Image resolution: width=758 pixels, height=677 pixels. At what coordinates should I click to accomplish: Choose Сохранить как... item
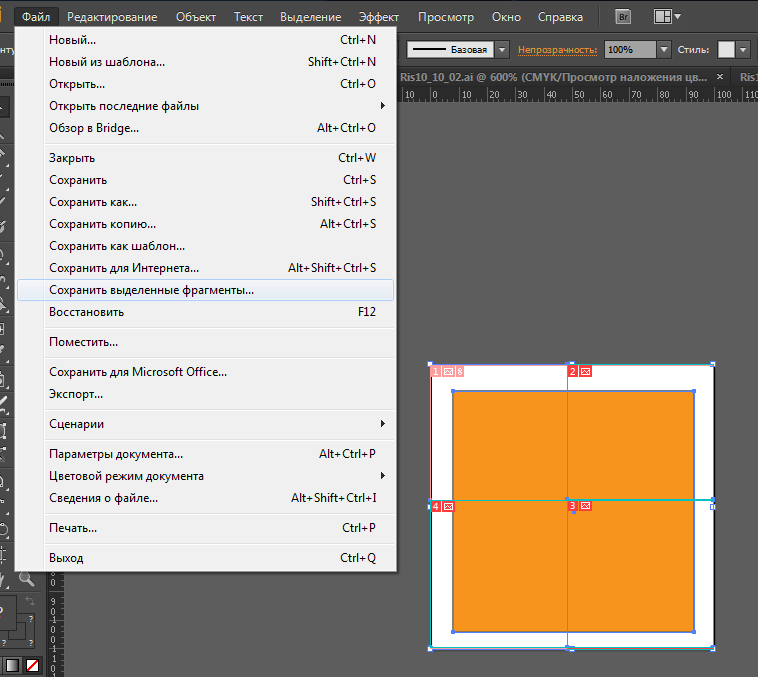click(x=205, y=202)
